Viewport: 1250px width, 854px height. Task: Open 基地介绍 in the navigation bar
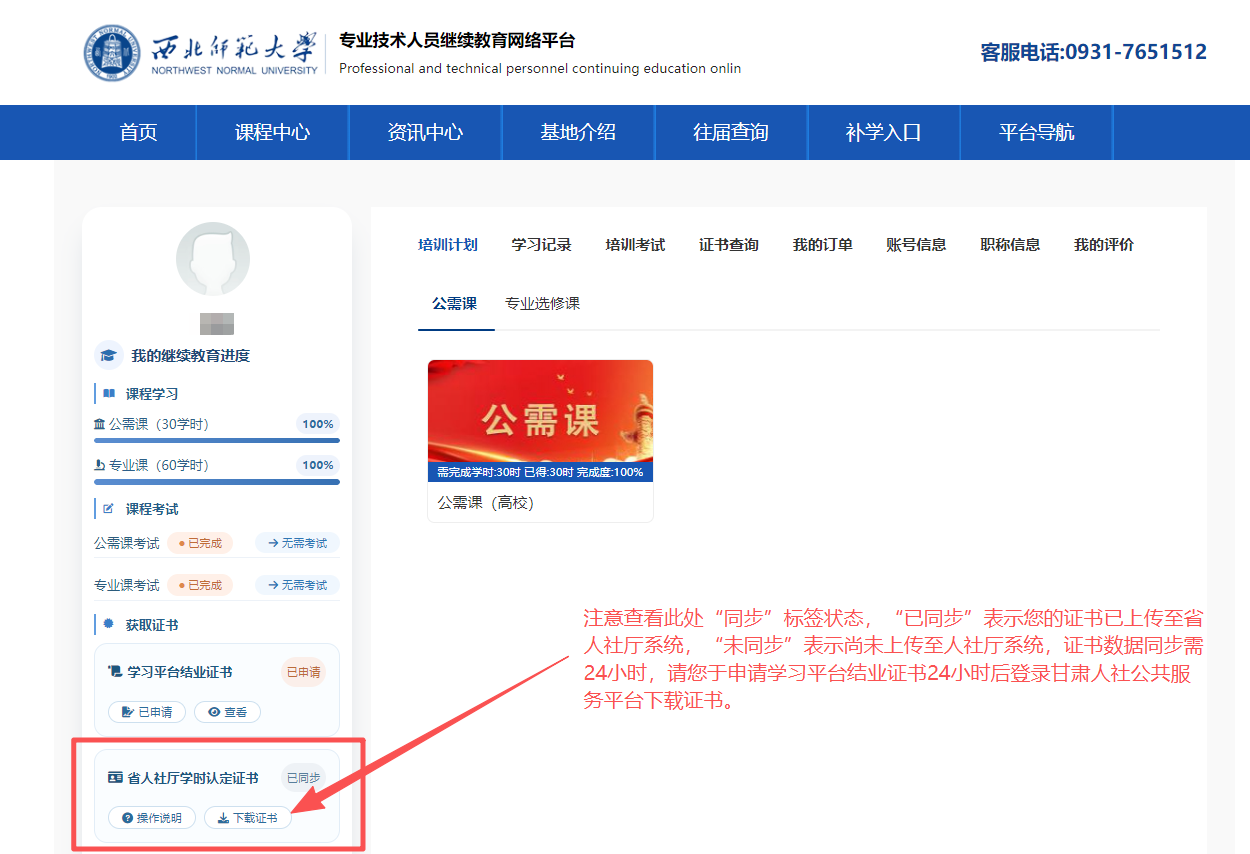tap(578, 132)
